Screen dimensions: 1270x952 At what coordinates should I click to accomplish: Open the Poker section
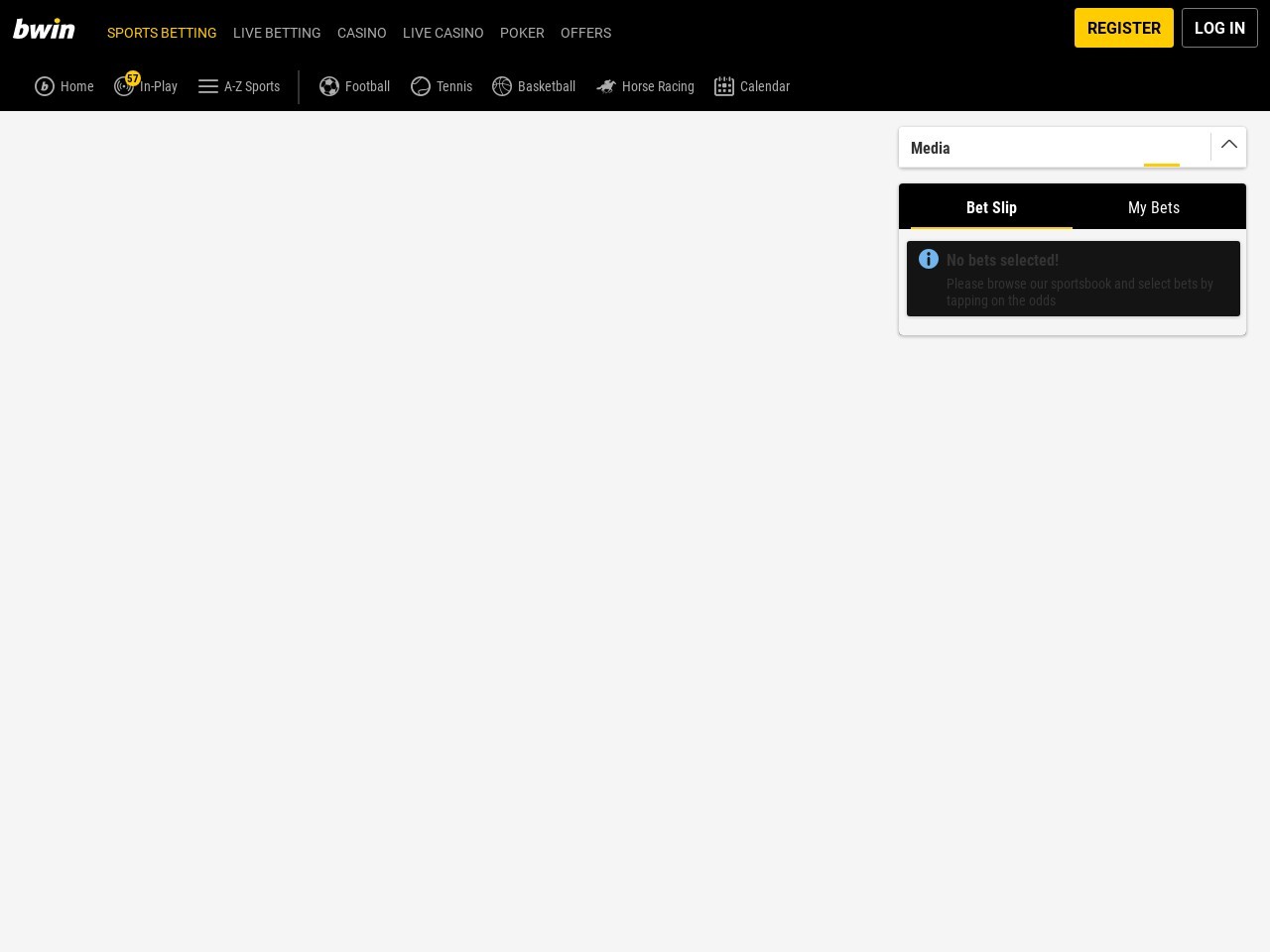(522, 33)
